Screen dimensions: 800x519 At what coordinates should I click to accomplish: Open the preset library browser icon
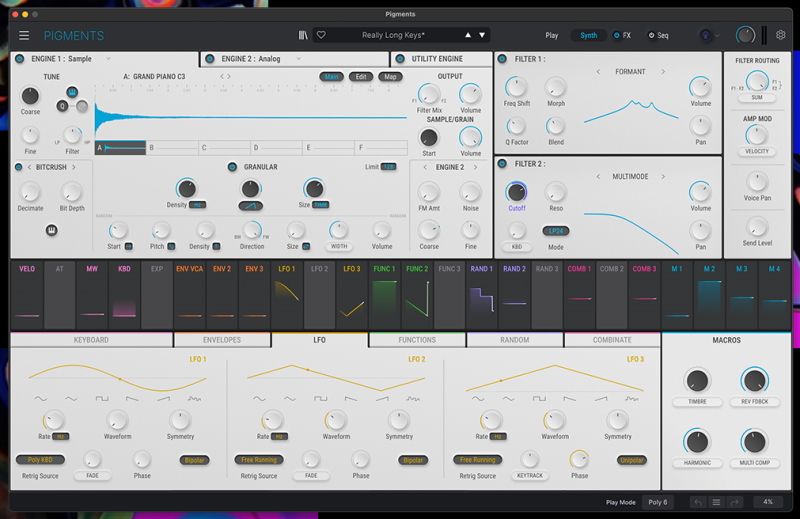[x=303, y=35]
